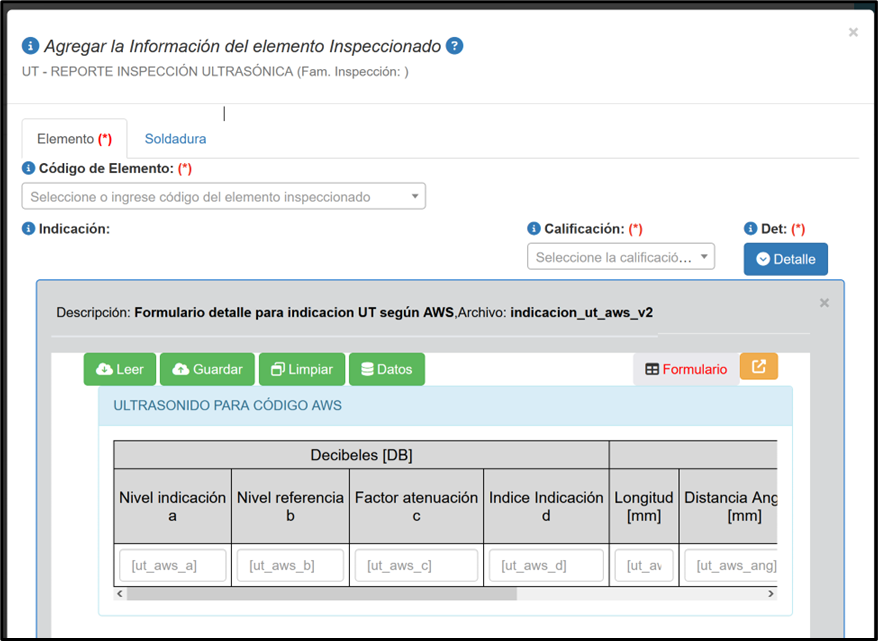
Task: Close the AWS form detail panel
Action: (824, 303)
